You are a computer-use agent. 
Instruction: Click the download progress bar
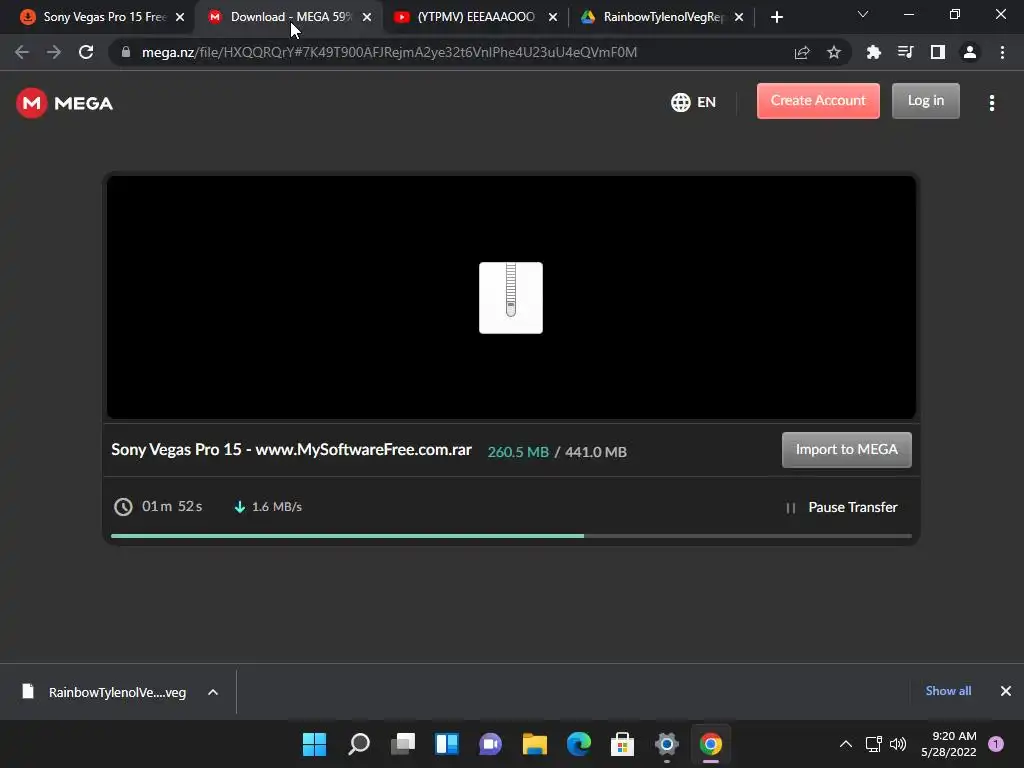click(x=511, y=536)
